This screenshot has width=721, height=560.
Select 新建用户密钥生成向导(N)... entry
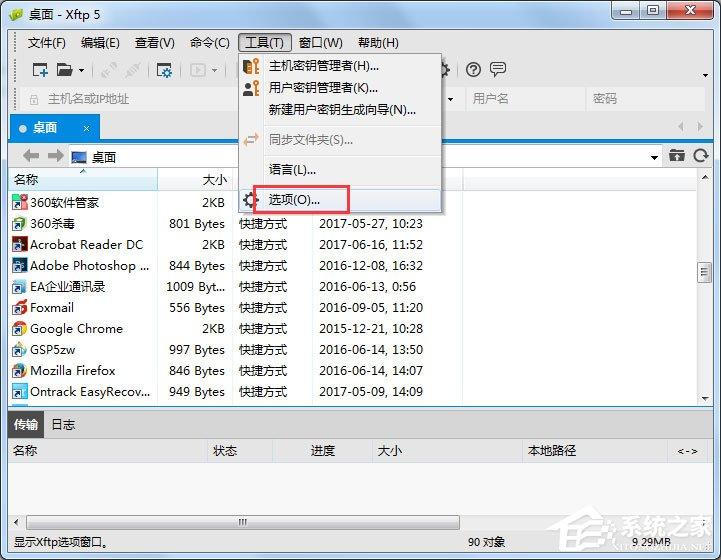pos(340,110)
